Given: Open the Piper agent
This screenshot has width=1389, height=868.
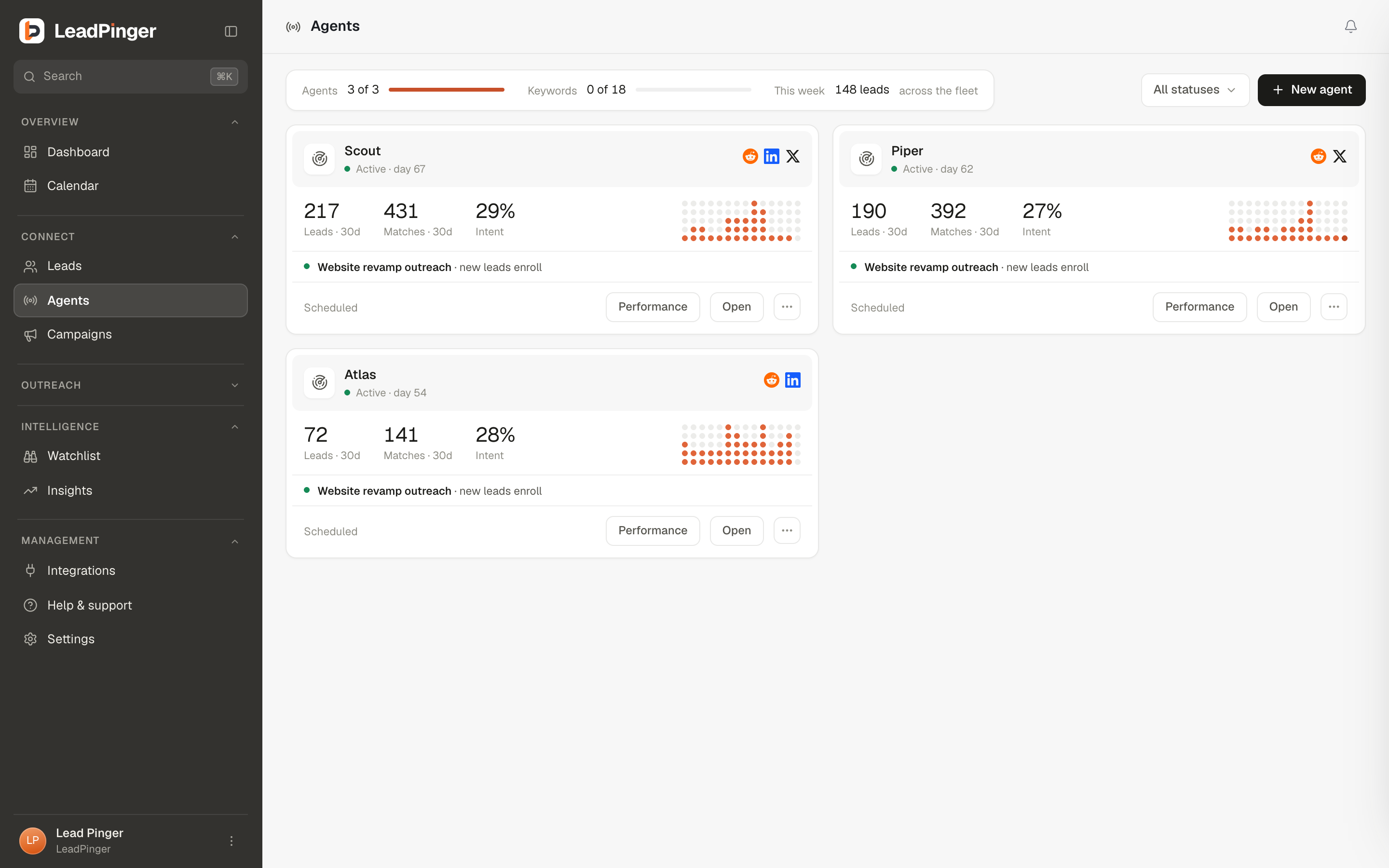Looking at the screenshot, I should tap(1283, 307).
